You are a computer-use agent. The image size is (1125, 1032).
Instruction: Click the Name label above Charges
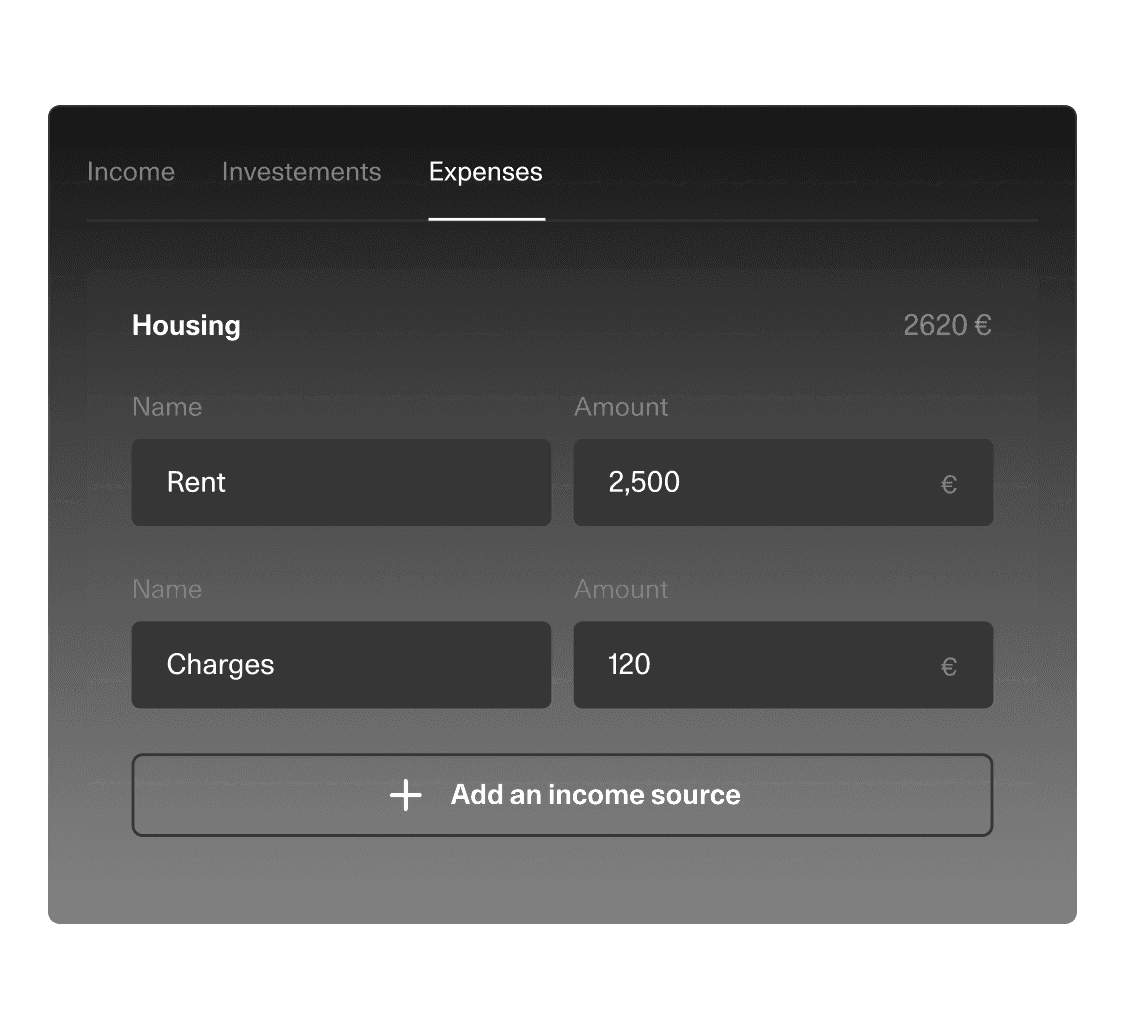coord(167,589)
